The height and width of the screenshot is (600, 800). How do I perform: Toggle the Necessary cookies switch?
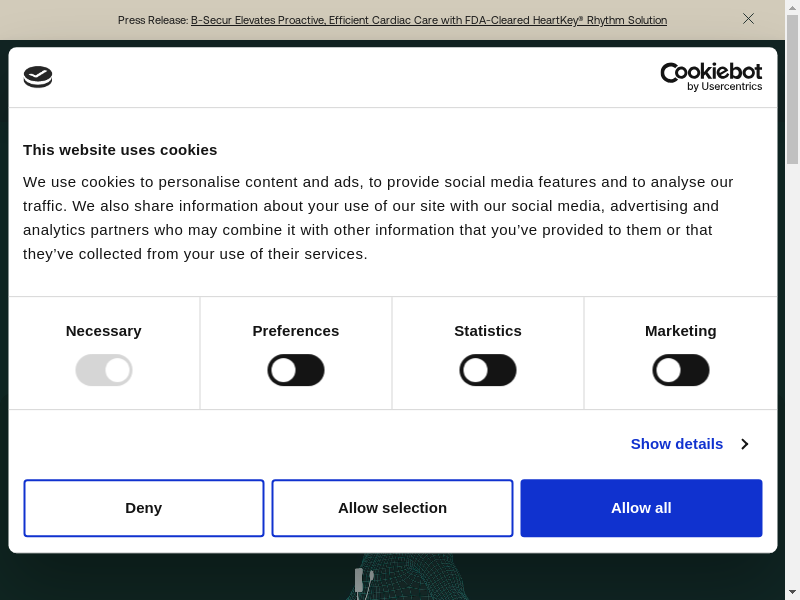tap(104, 370)
